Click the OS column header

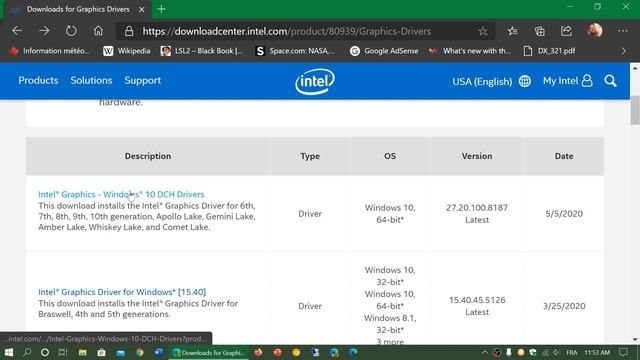click(390, 156)
